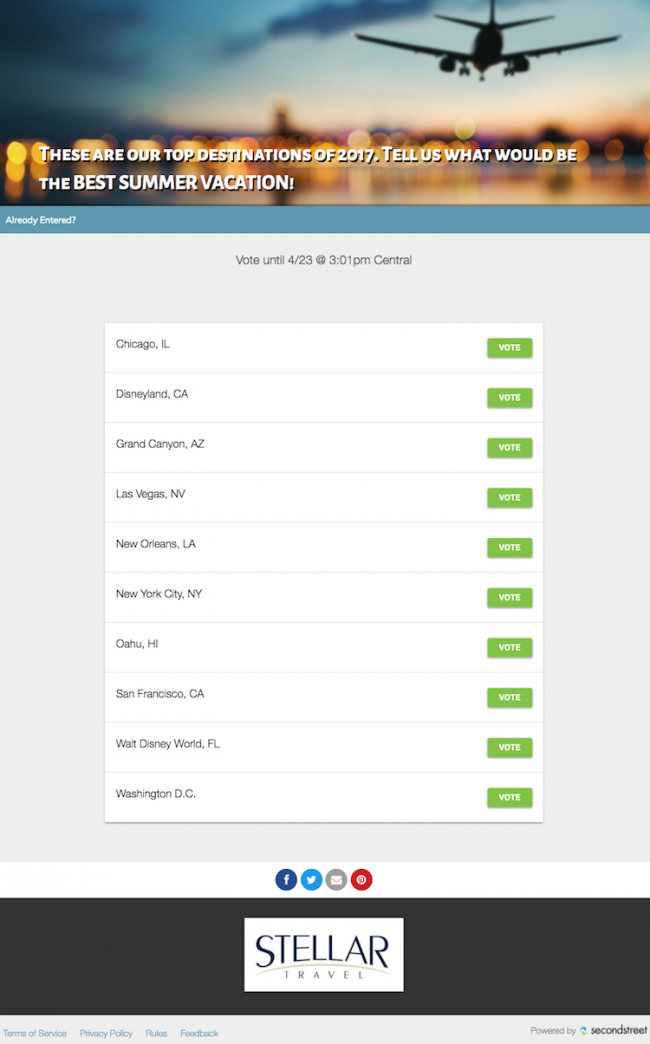Share via the email envelope icon

(x=336, y=880)
